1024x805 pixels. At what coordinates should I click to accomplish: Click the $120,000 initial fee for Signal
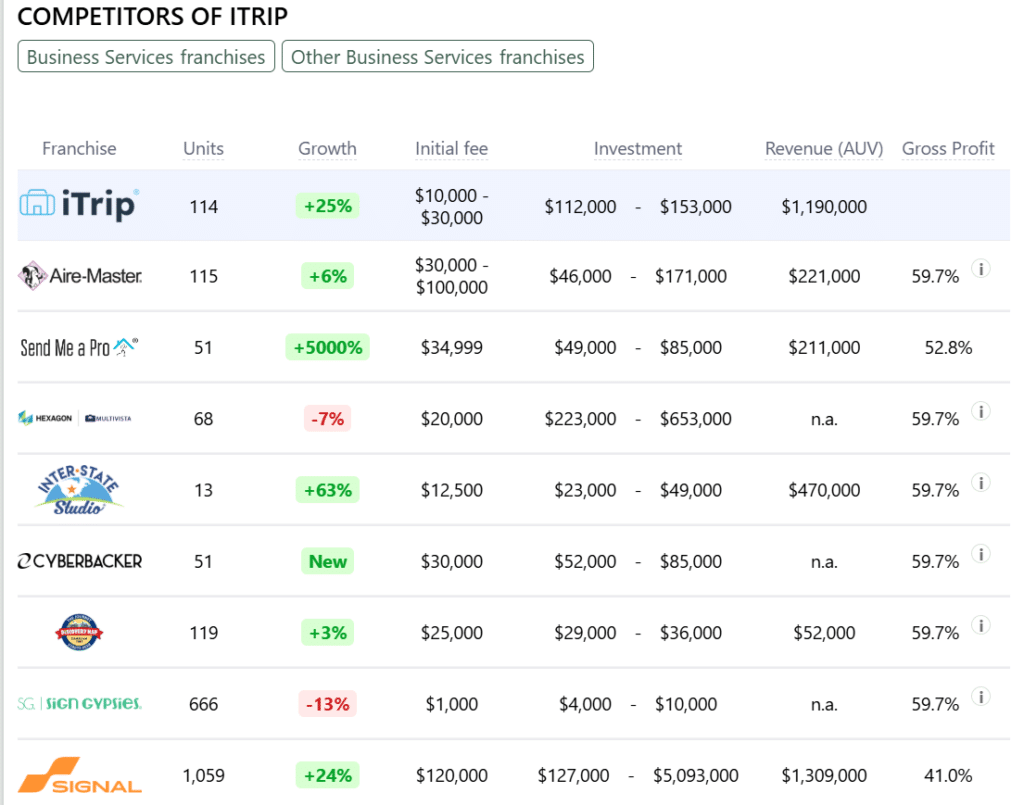pyautogui.click(x=451, y=776)
